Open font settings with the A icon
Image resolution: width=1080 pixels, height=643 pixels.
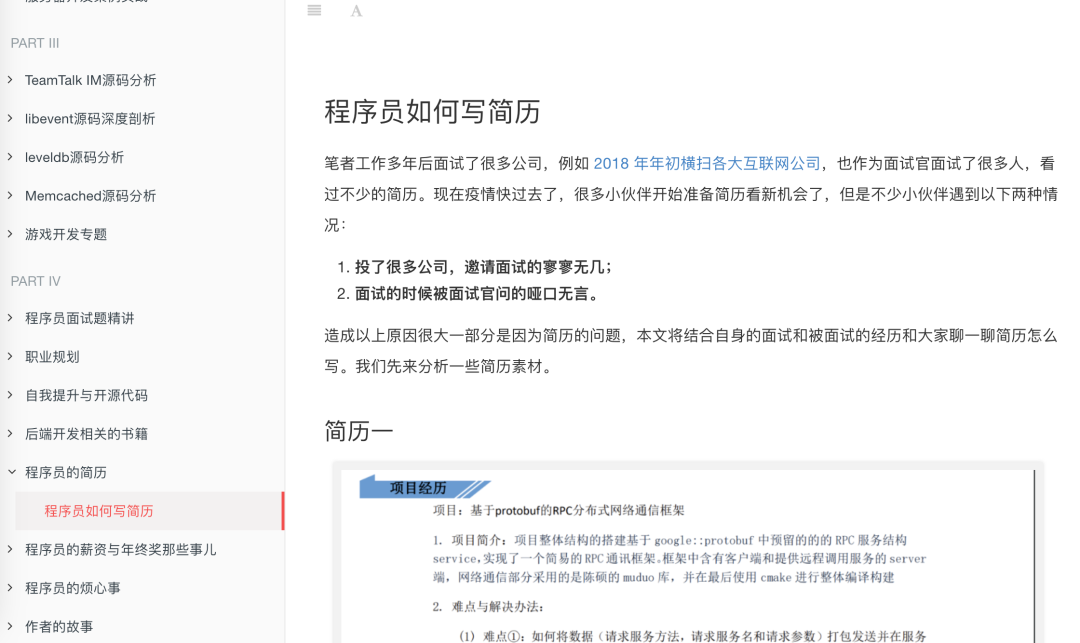click(x=356, y=10)
